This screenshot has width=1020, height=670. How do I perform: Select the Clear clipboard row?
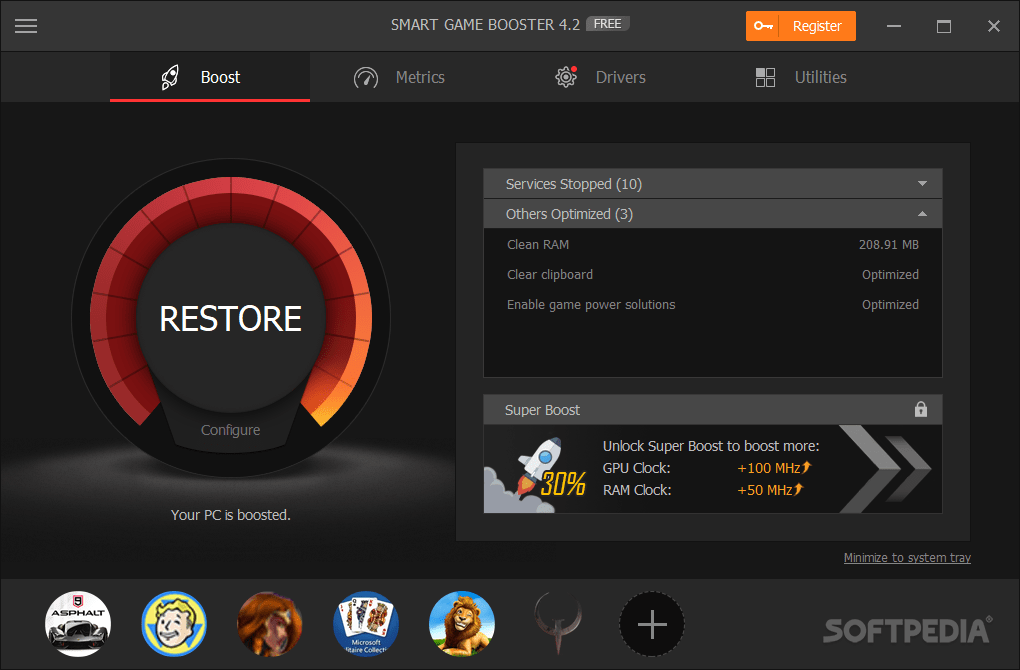713,275
